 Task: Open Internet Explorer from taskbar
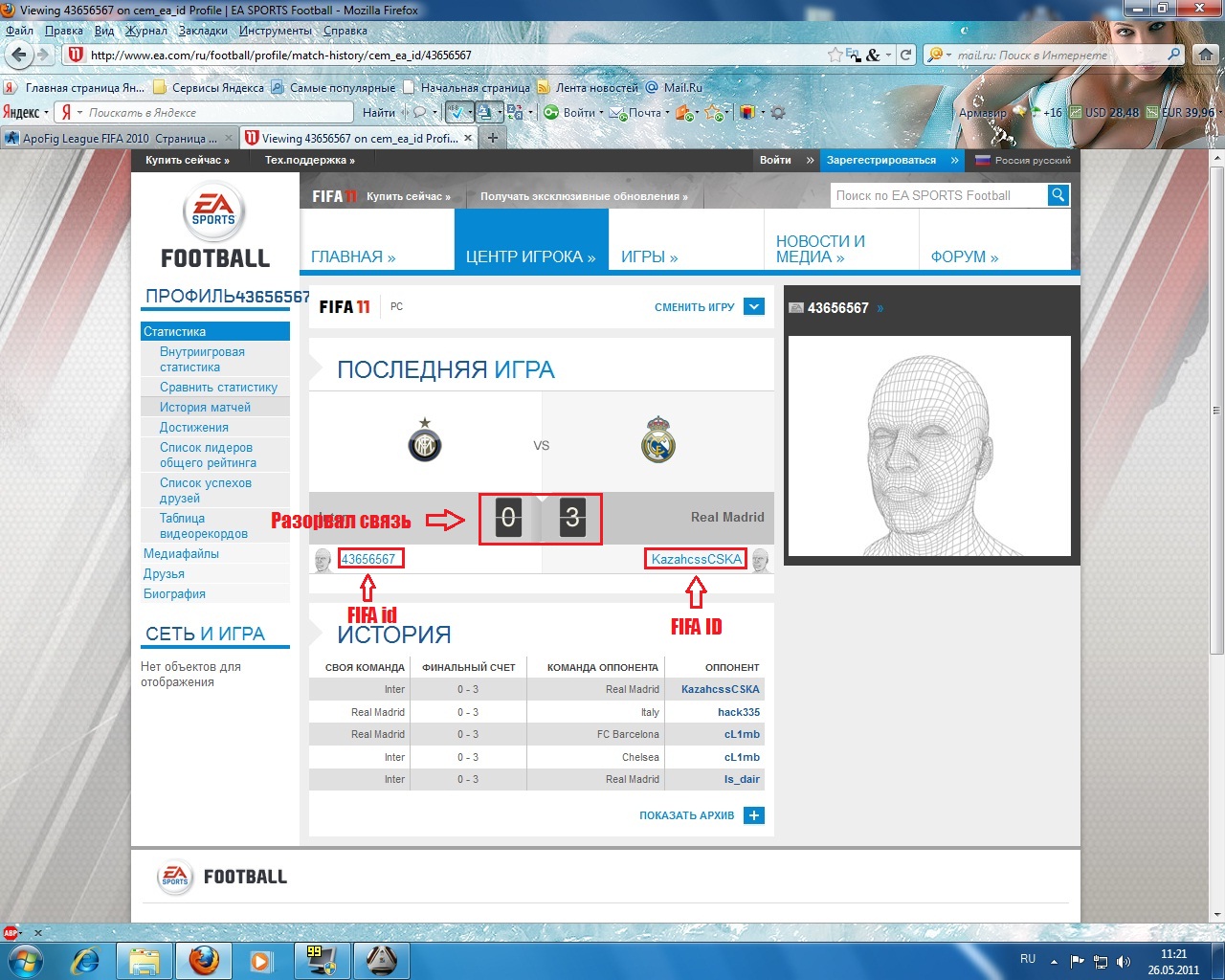tap(86, 960)
